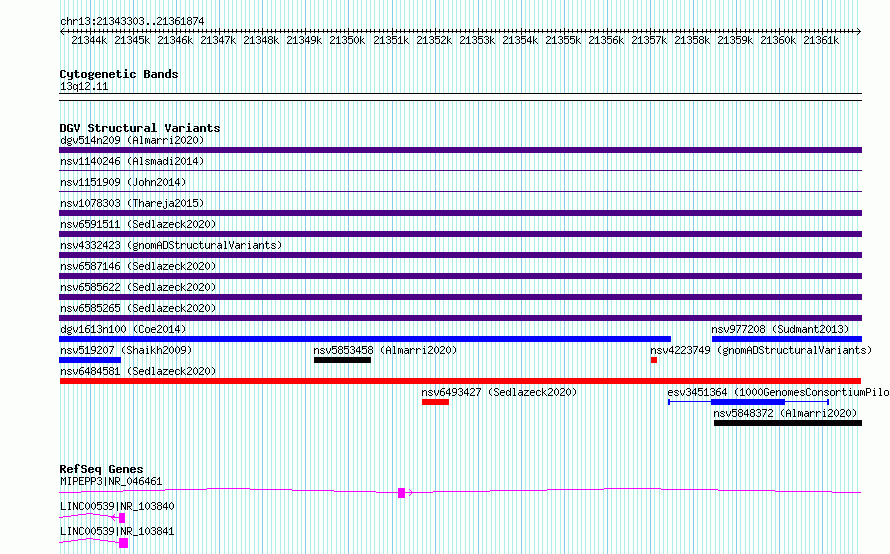
Task: Open LINC00539|NR_103841 gene label
Action: [117, 531]
